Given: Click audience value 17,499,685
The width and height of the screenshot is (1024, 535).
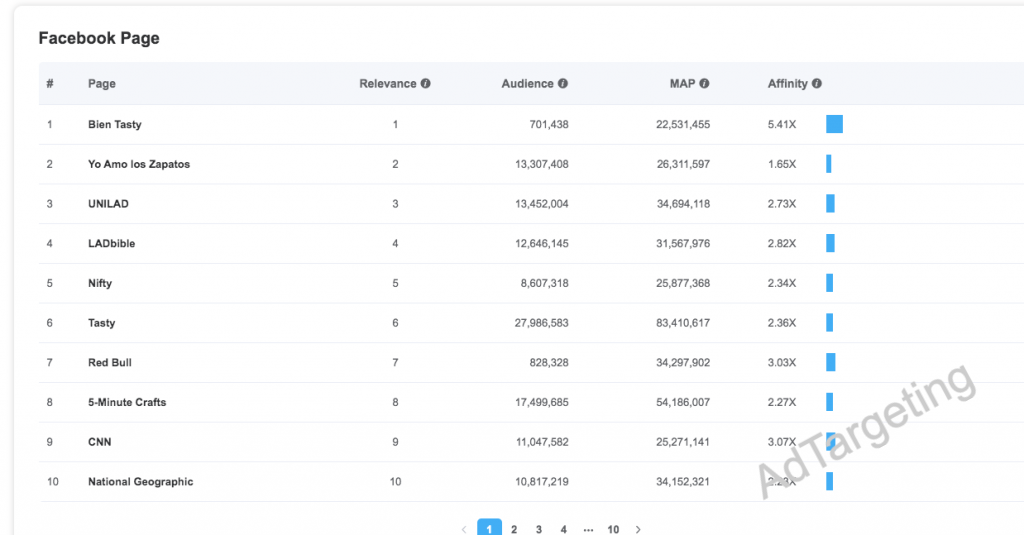Looking at the screenshot, I should click(542, 402).
